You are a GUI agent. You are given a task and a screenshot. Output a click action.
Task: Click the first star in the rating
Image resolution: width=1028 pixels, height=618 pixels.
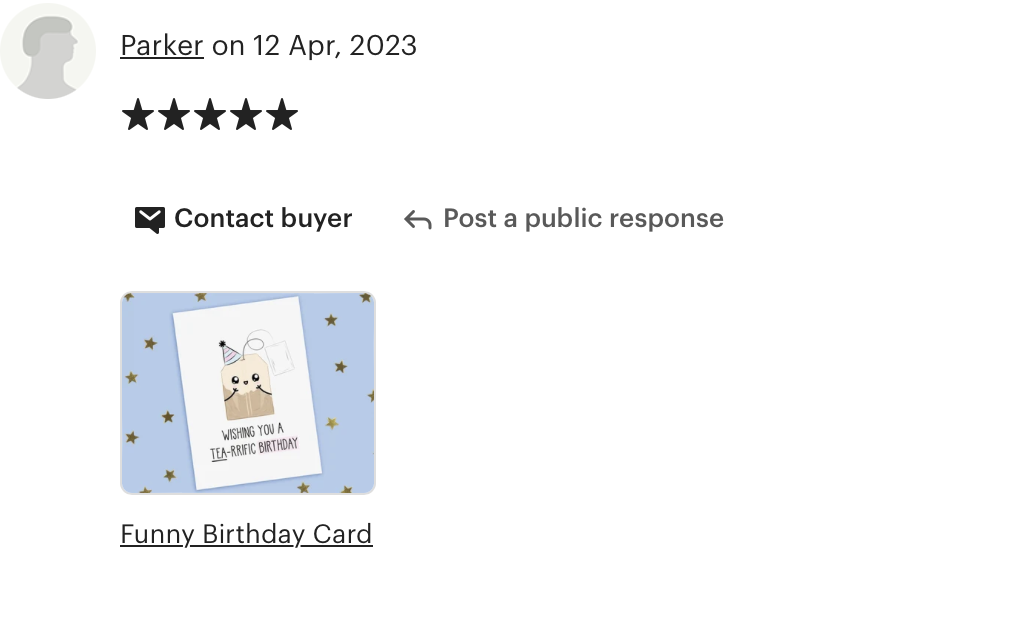138,115
